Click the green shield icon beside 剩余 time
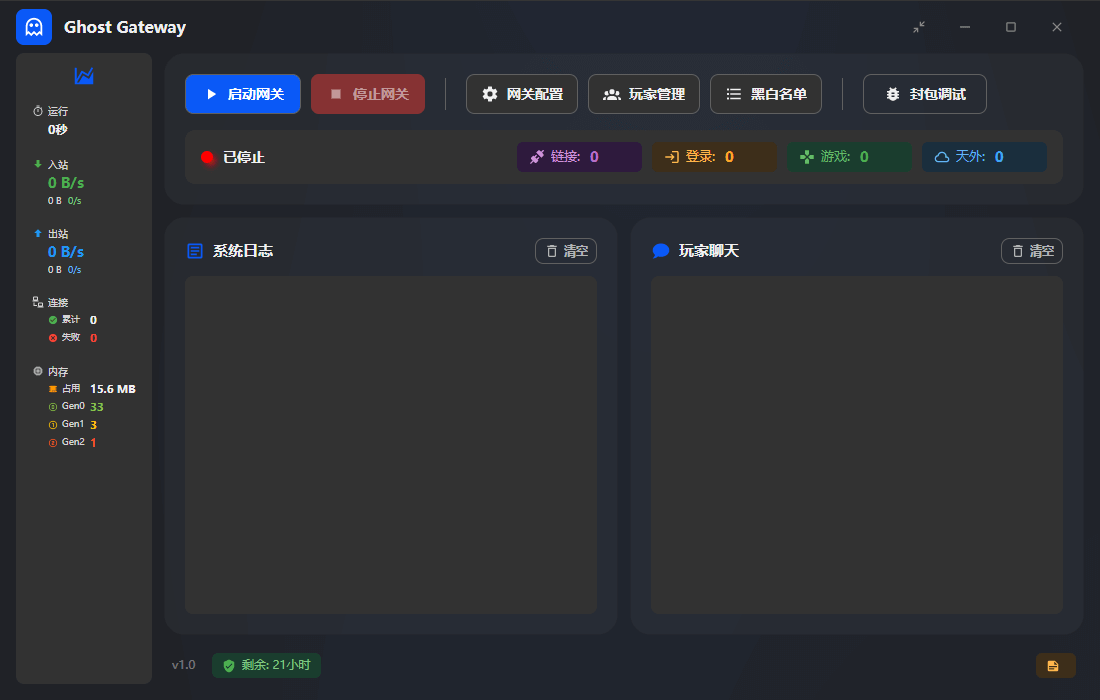This screenshot has height=700, width=1100. (229, 666)
